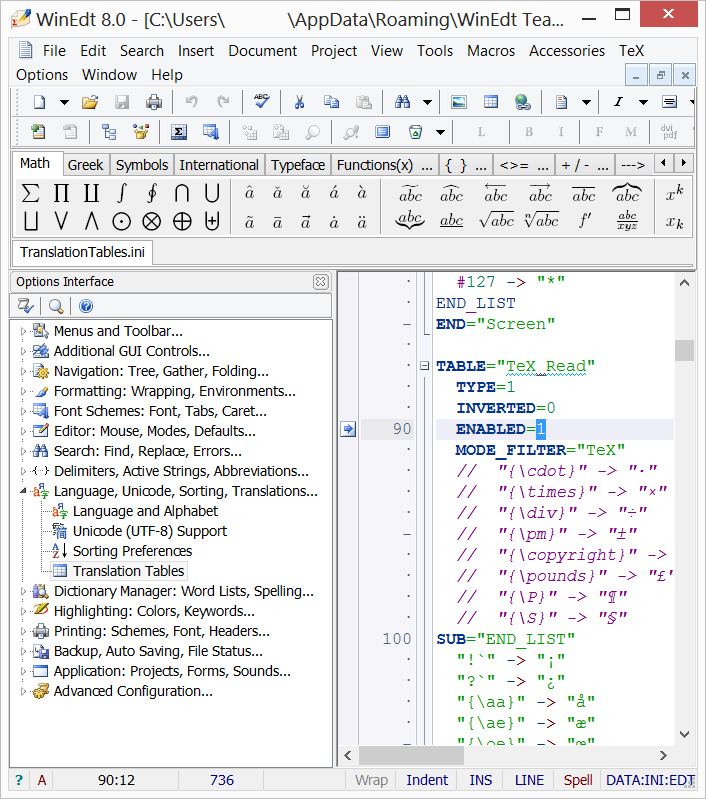Run spell check via ABC icon
The width and height of the screenshot is (706, 799).
262,101
